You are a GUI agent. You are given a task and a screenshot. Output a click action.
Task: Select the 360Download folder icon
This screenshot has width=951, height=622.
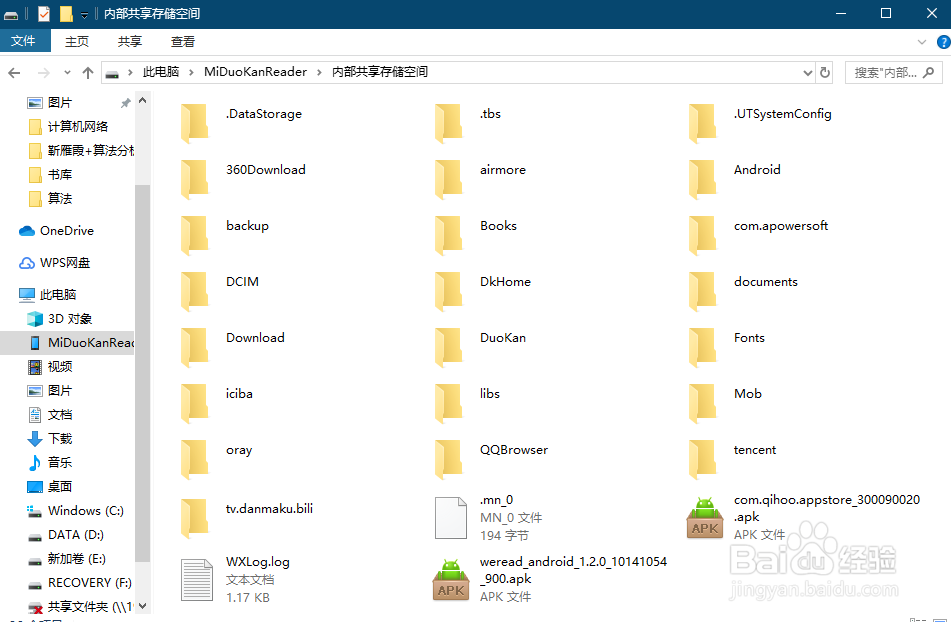coord(195,179)
